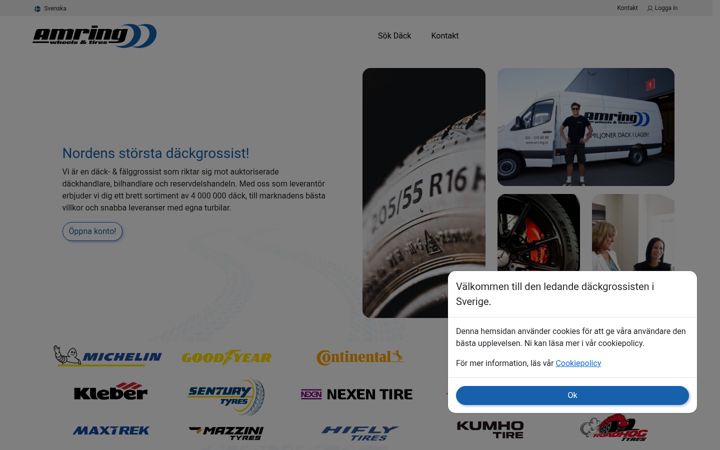Click the photo of two women

pyautogui.click(x=633, y=232)
